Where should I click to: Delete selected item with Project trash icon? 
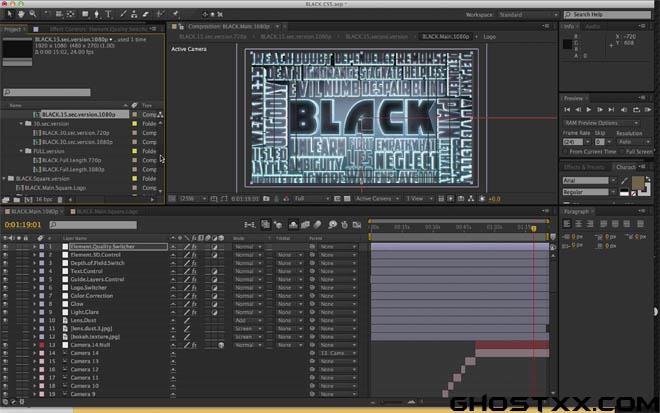coord(60,200)
